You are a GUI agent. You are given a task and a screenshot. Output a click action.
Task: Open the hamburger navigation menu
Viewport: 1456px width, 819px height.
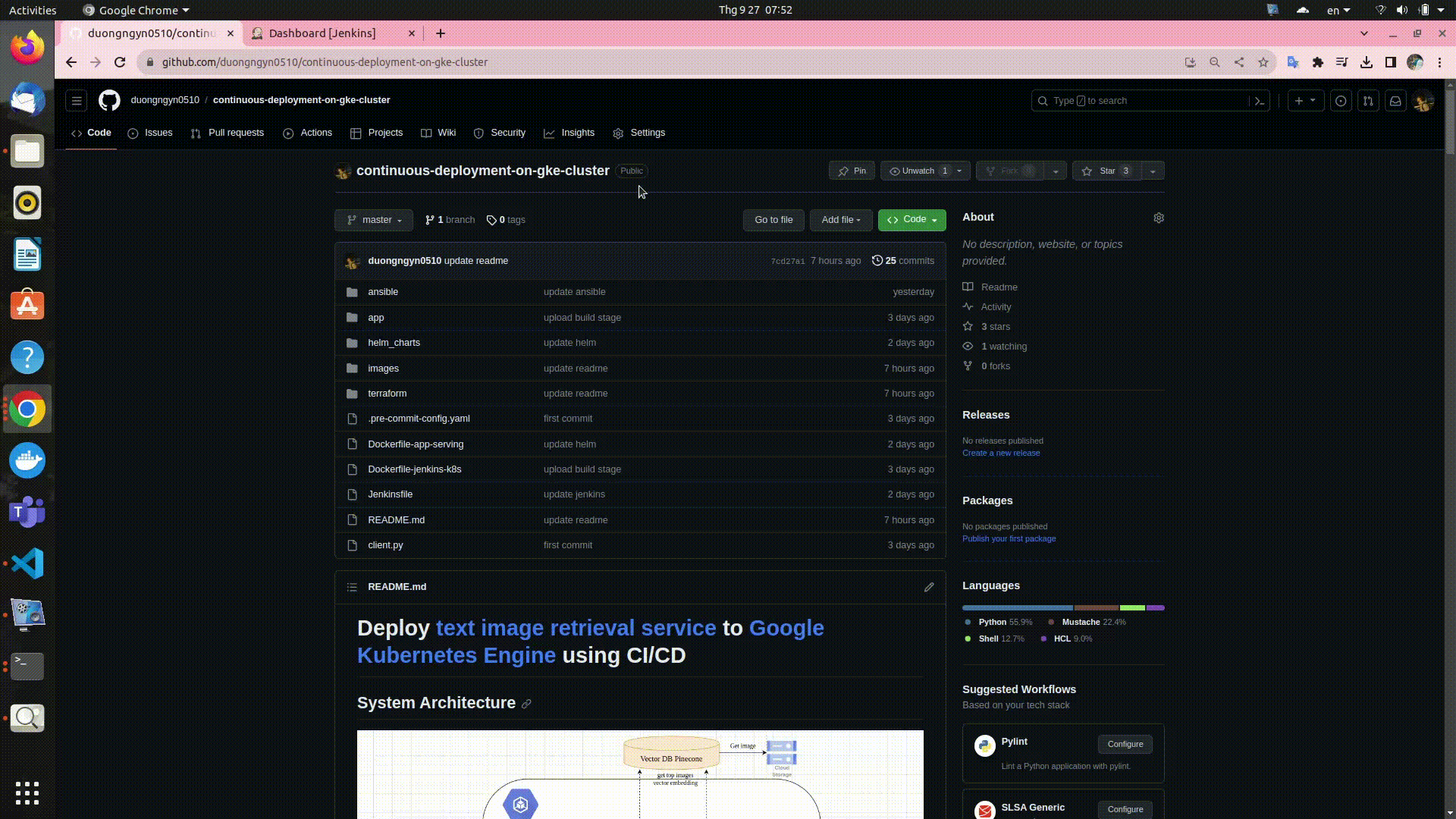click(x=77, y=100)
